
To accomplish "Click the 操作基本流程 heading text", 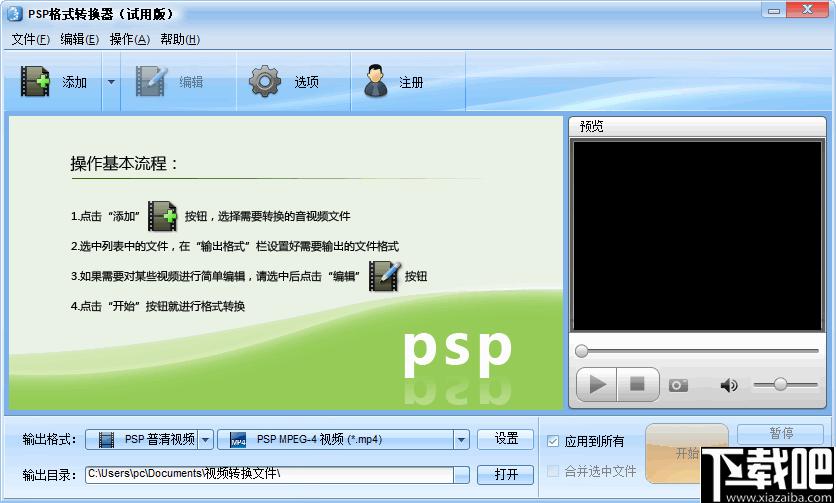I will [124, 163].
